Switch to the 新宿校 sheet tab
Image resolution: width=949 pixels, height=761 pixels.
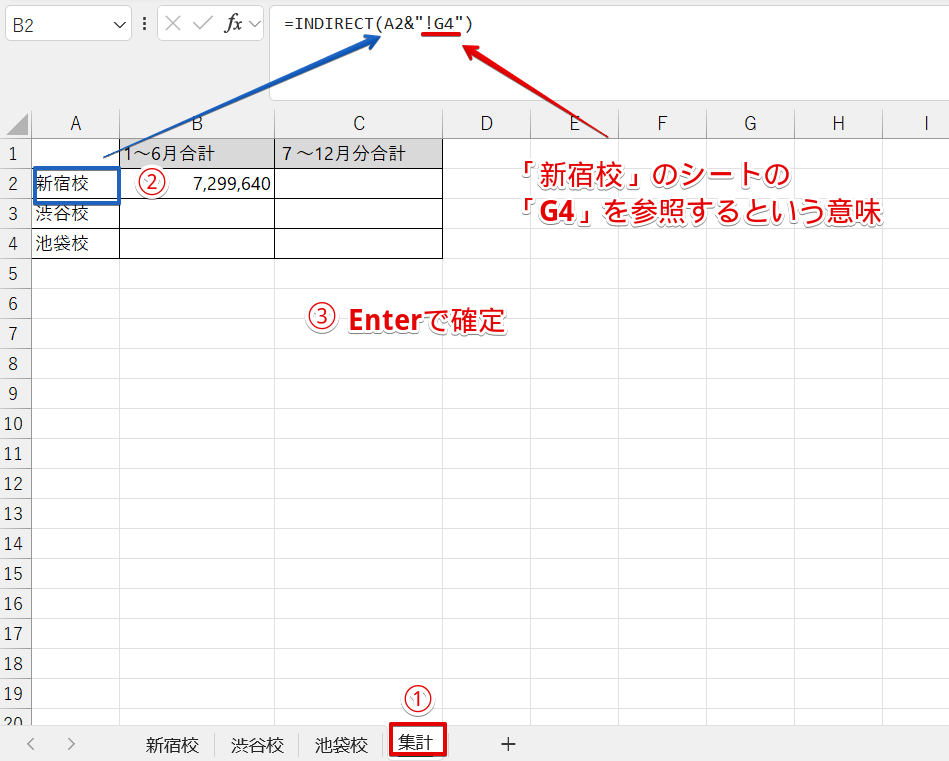(172, 745)
